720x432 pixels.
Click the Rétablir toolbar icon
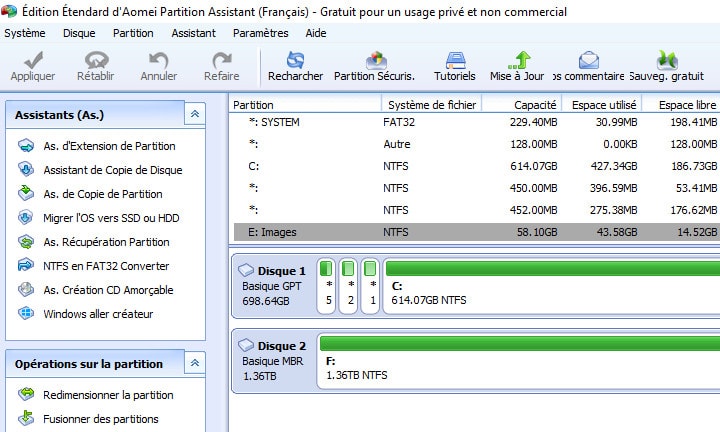96,60
